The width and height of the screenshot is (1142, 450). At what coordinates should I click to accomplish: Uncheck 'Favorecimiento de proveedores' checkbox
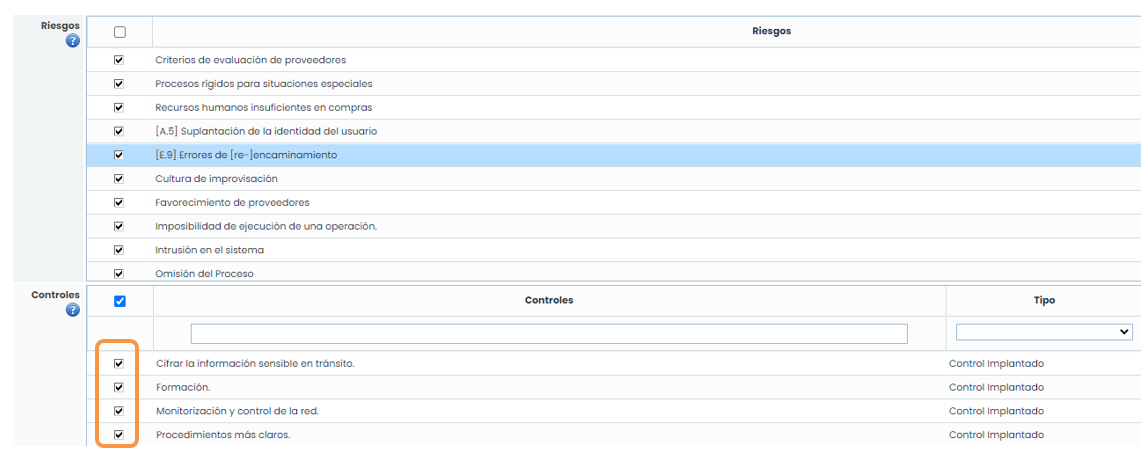(120, 203)
